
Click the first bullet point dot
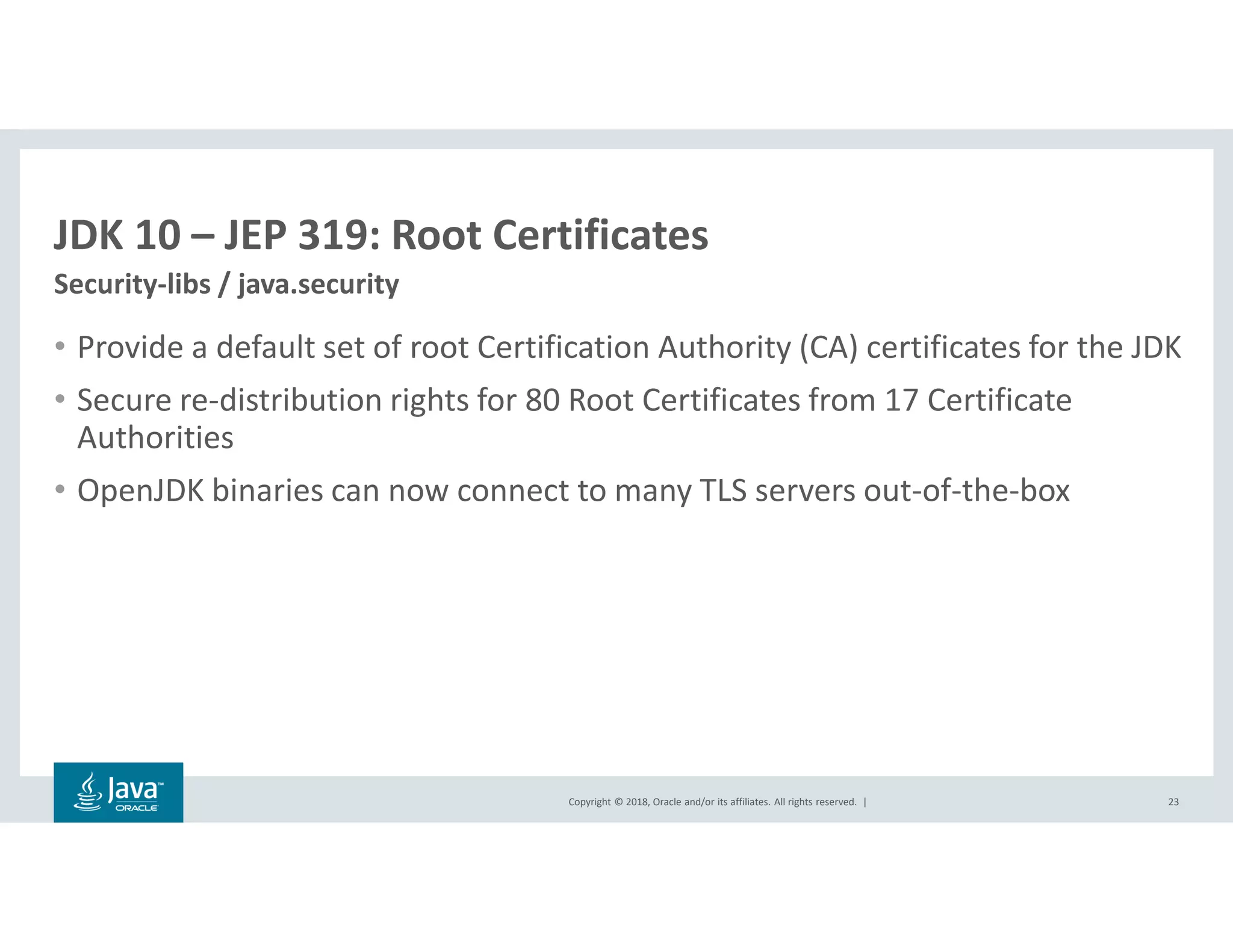point(60,347)
